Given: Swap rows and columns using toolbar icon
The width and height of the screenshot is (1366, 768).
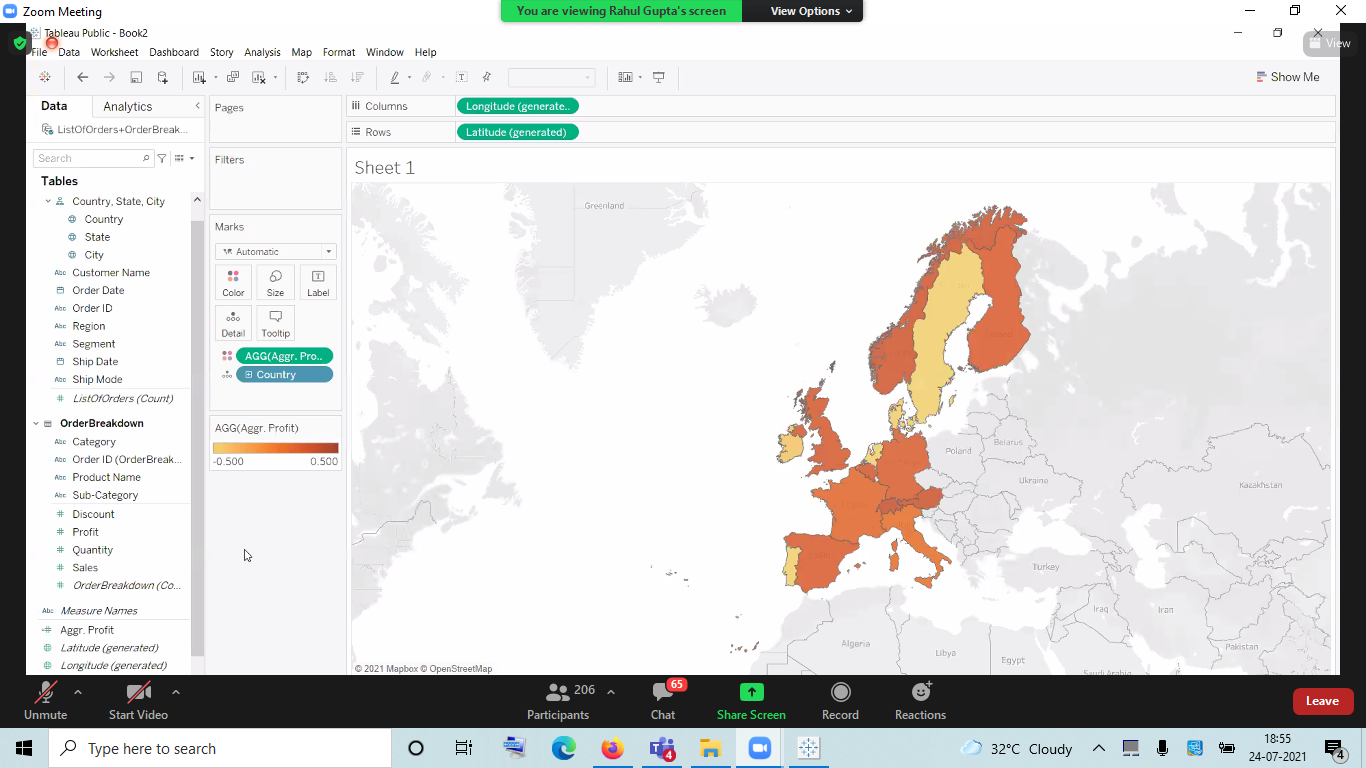Looking at the screenshot, I should [303, 78].
